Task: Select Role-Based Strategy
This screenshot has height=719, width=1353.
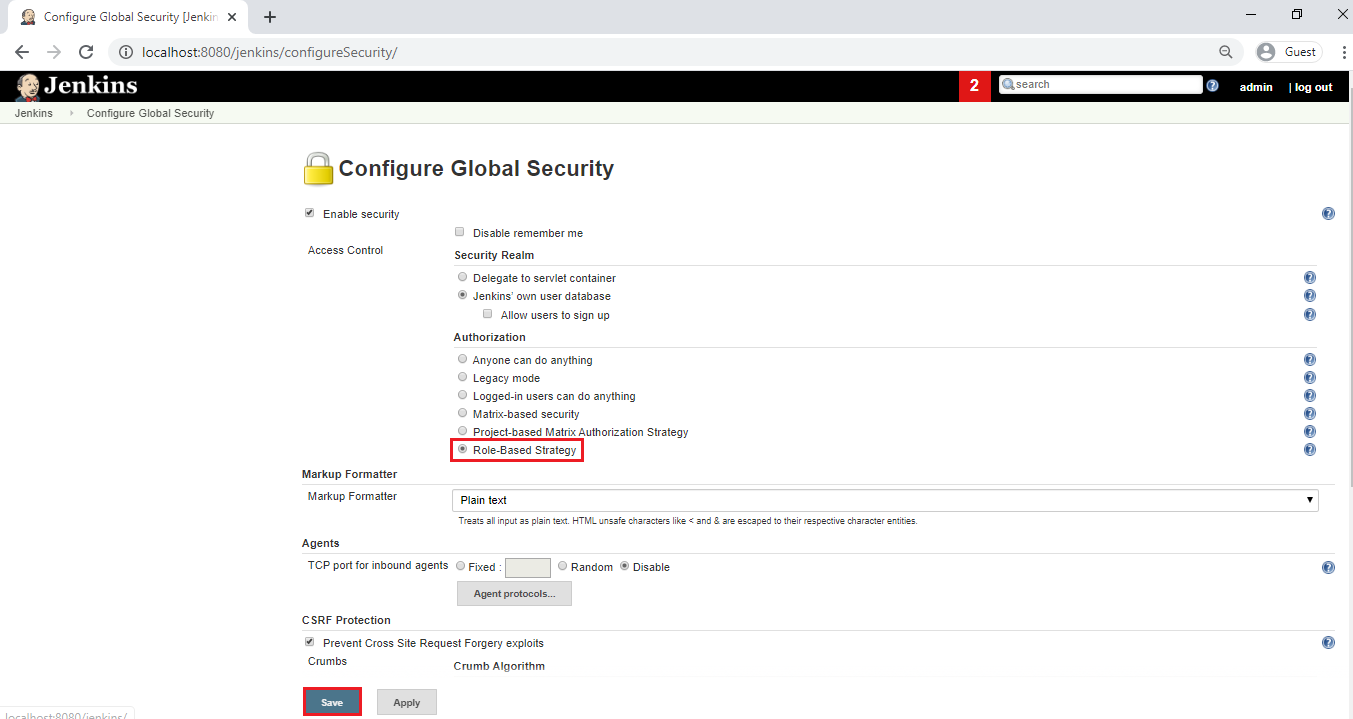Action: point(462,449)
